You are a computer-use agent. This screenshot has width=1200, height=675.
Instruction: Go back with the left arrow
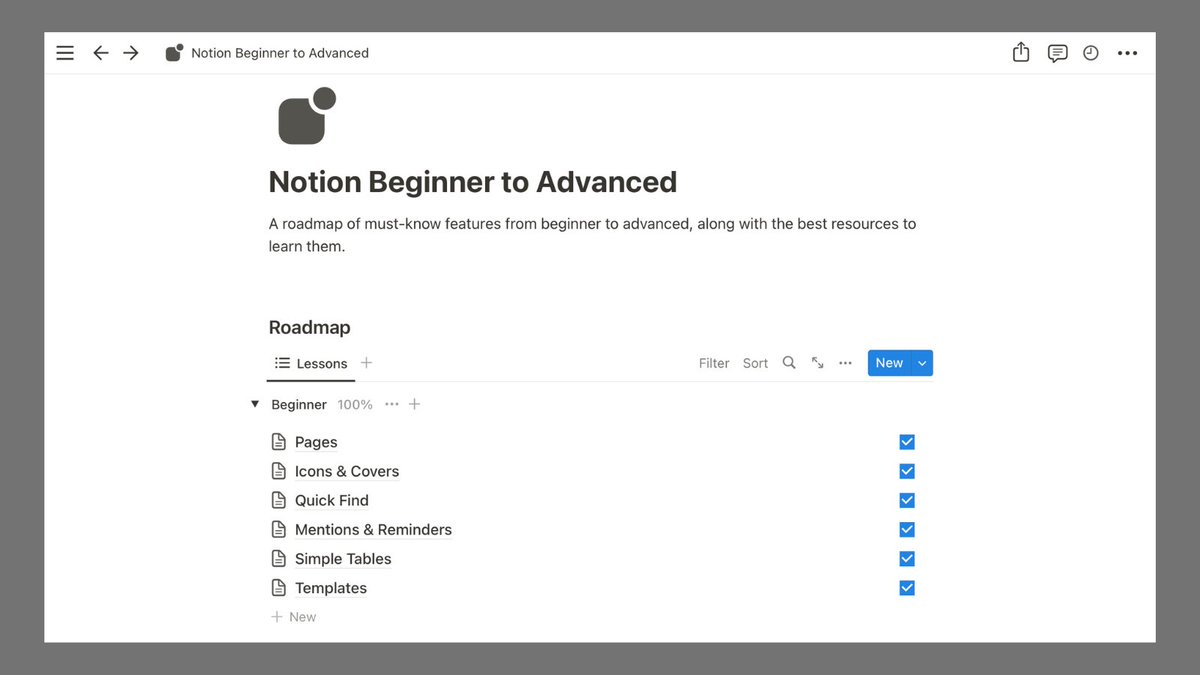[x=100, y=53]
